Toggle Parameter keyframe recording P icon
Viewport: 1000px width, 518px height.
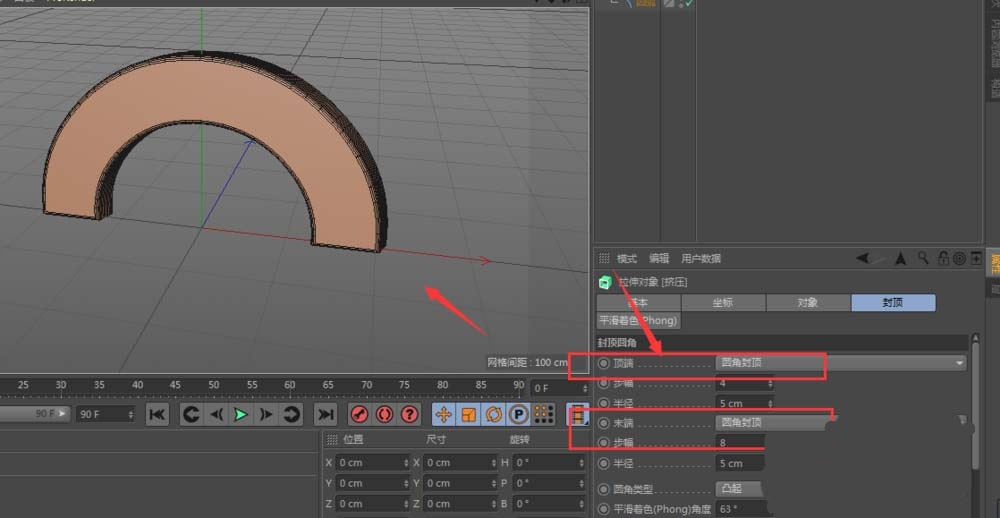pos(518,414)
